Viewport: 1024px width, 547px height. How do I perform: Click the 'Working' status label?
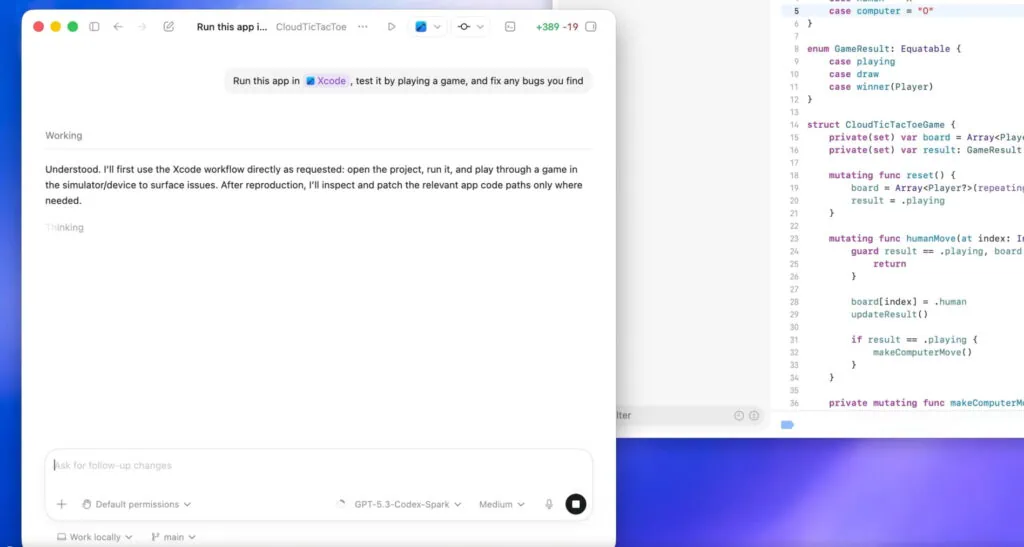click(63, 136)
